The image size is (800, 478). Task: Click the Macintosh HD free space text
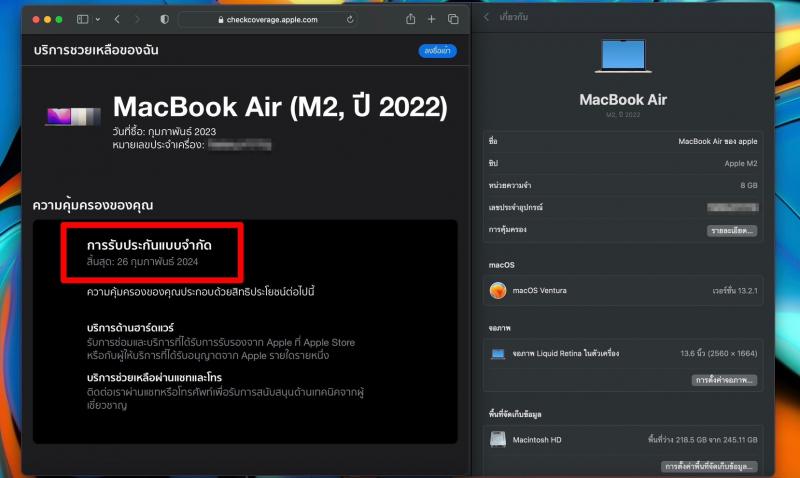click(x=703, y=440)
